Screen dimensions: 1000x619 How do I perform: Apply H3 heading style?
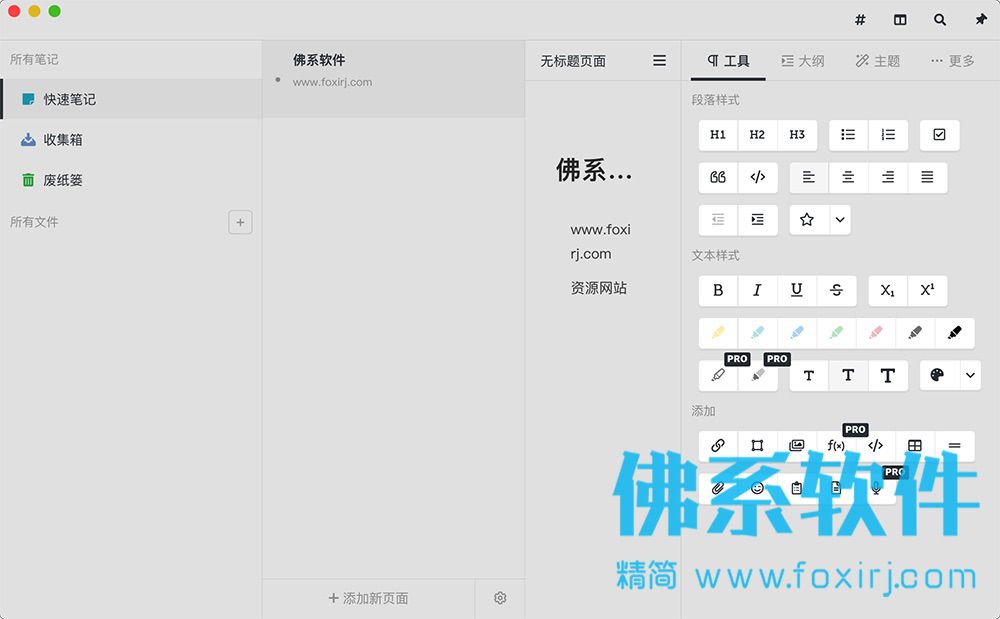click(797, 135)
